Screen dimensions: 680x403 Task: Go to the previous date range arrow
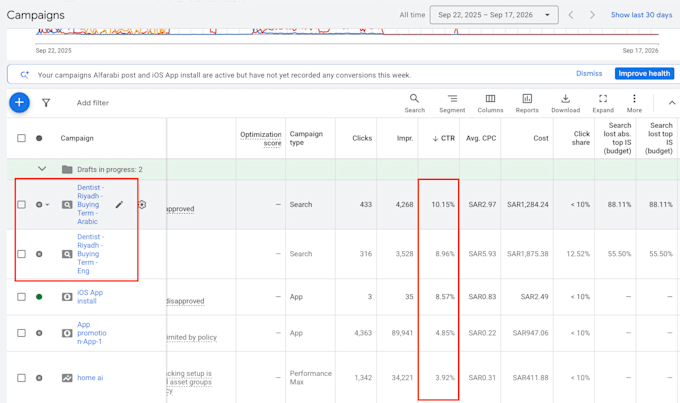click(571, 15)
